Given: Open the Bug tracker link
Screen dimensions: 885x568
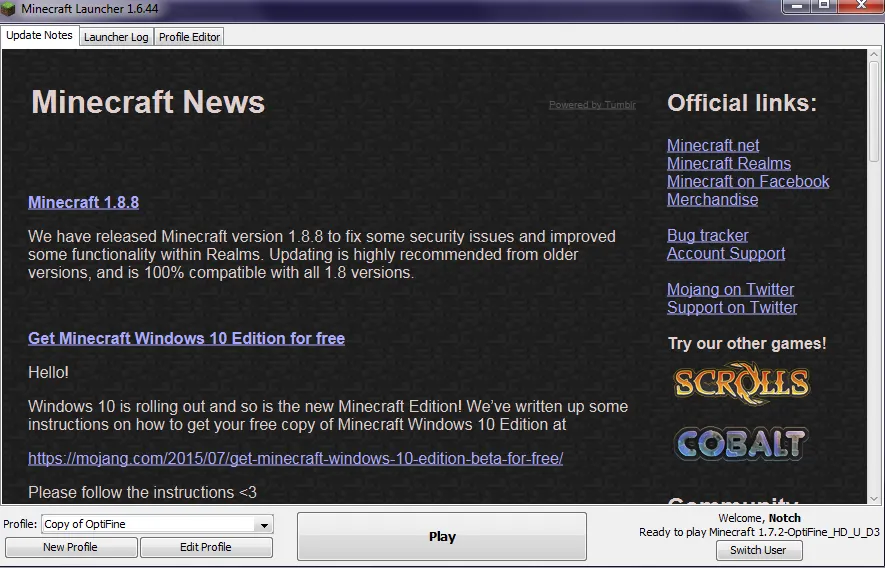Looking at the screenshot, I should [x=708, y=235].
